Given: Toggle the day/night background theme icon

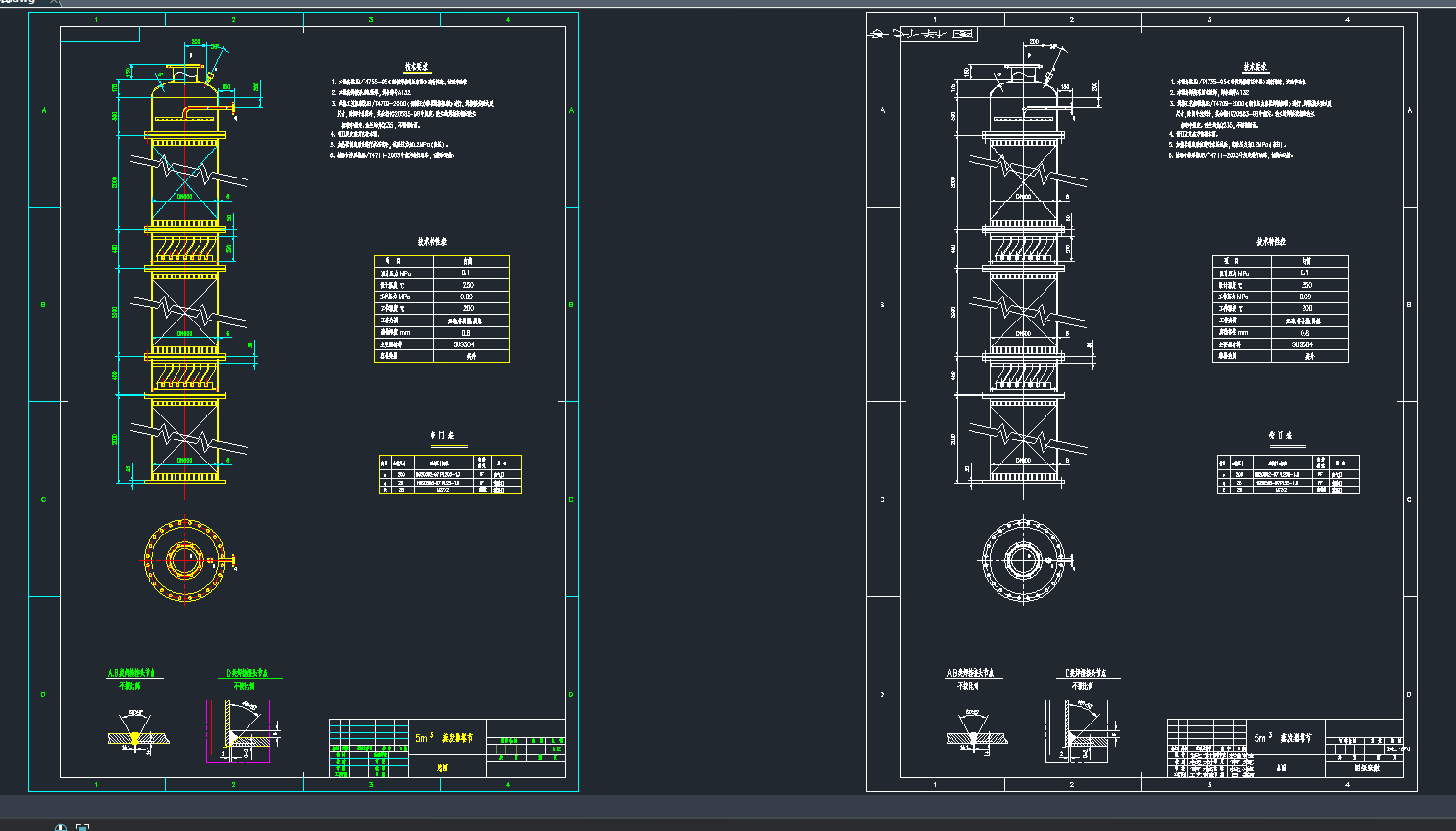Looking at the screenshot, I should 62,825.
